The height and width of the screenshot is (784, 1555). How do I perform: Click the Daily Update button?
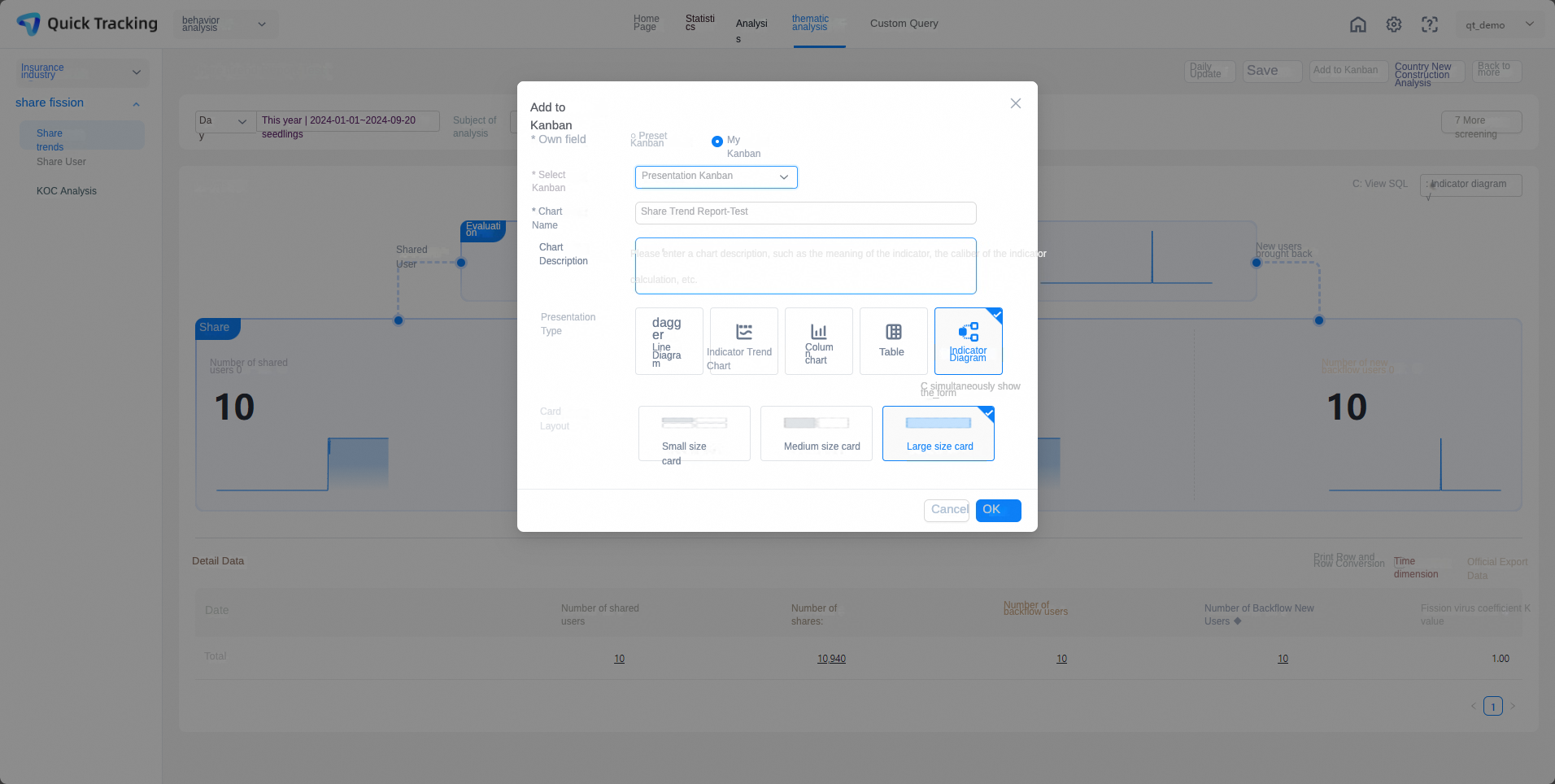[1210, 71]
